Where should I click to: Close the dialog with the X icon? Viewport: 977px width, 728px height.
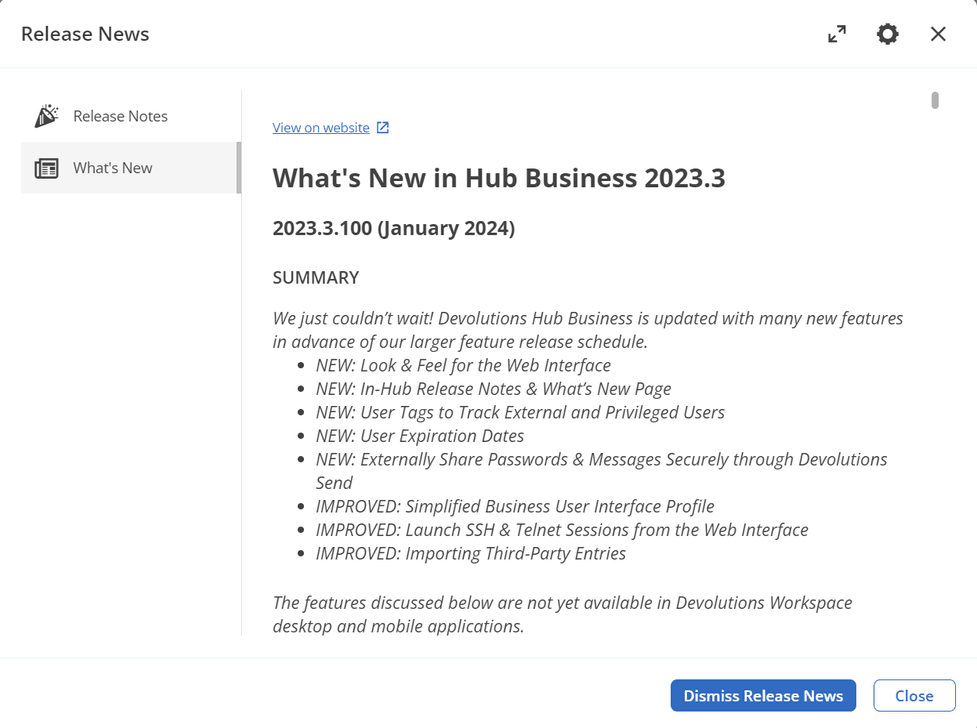point(938,34)
